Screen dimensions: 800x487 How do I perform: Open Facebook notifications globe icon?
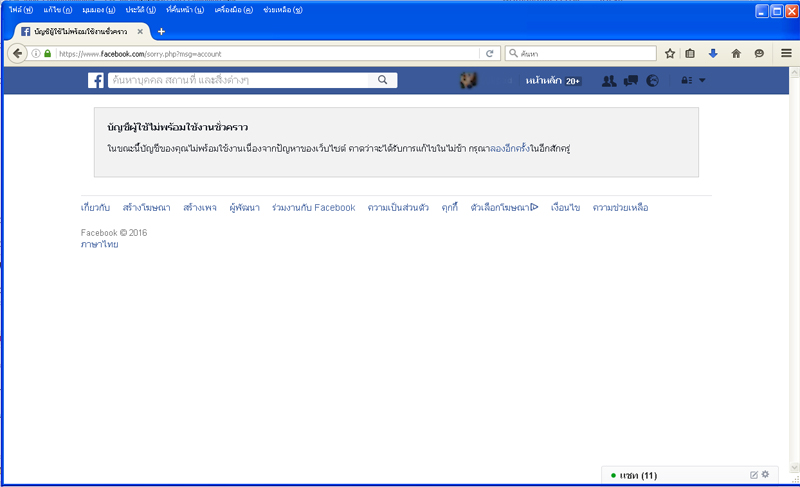(x=652, y=81)
